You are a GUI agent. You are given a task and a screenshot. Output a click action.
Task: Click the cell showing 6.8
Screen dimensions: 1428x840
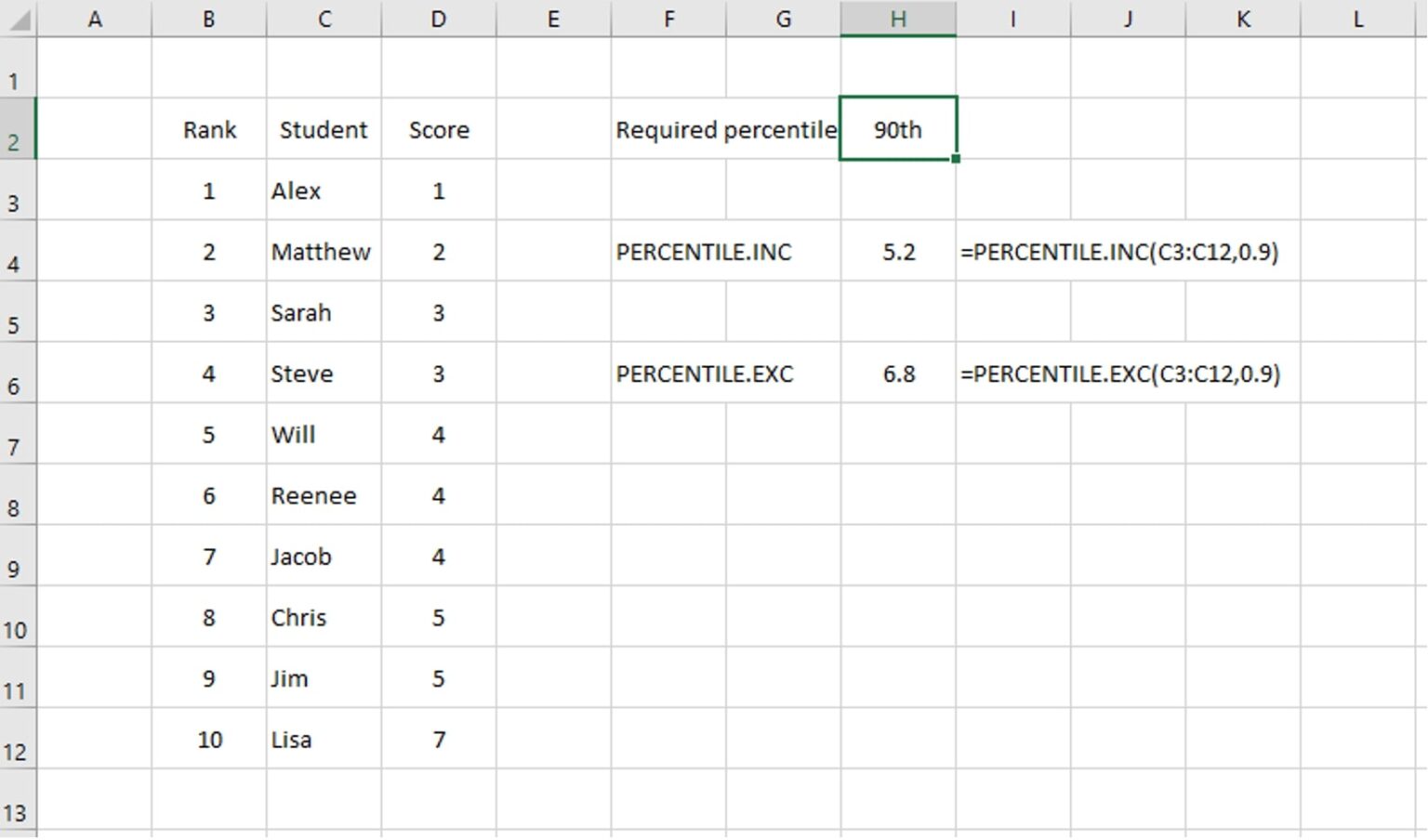point(896,374)
